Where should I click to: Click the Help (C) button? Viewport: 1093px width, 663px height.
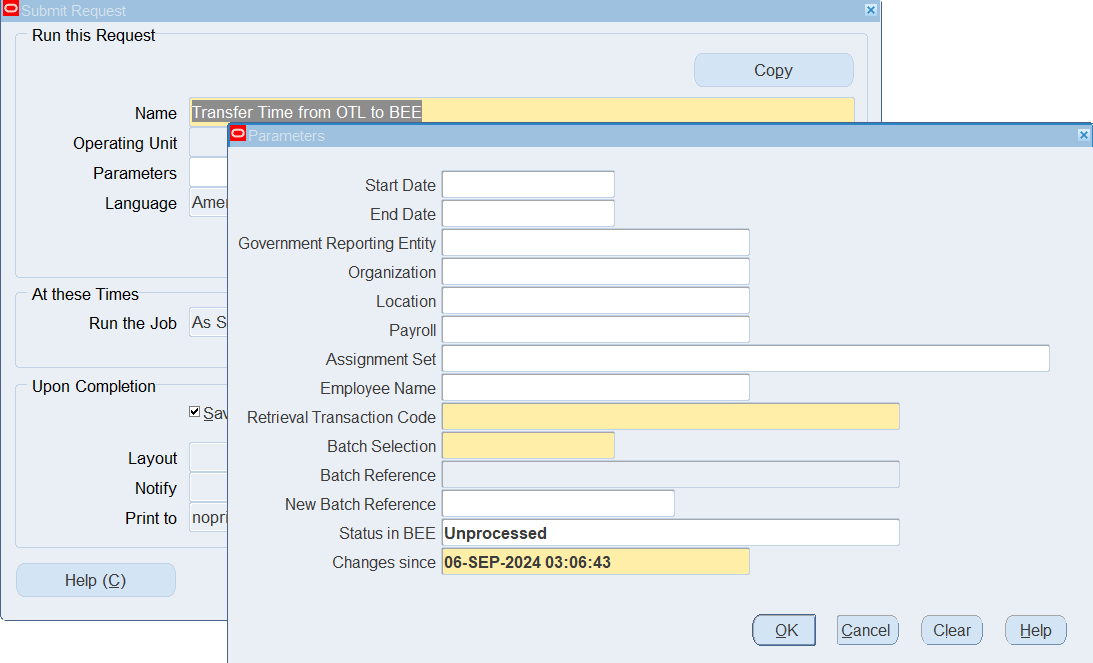[96, 580]
